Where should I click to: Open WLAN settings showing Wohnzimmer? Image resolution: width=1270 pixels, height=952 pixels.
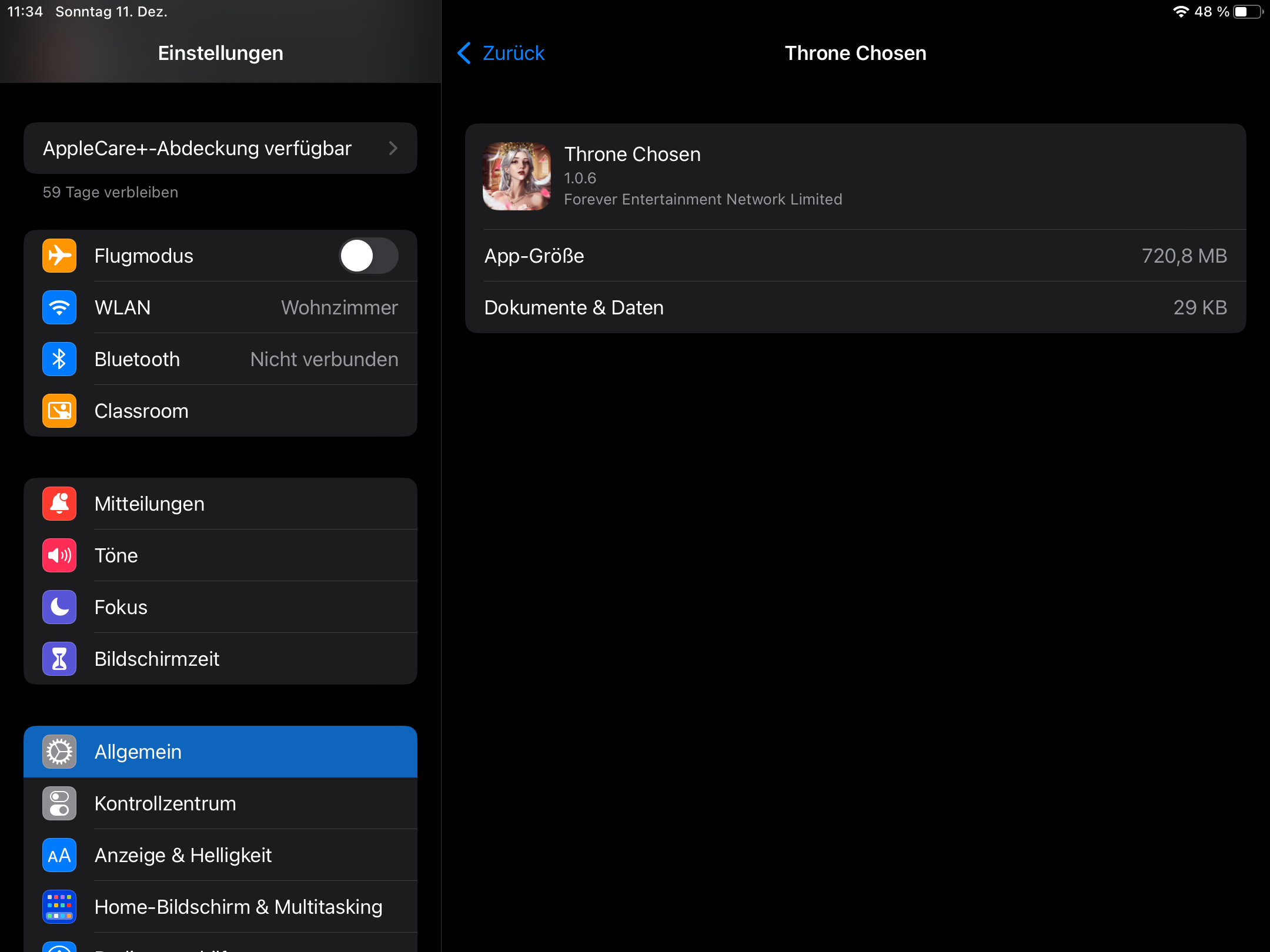pyautogui.click(x=246, y=307)
